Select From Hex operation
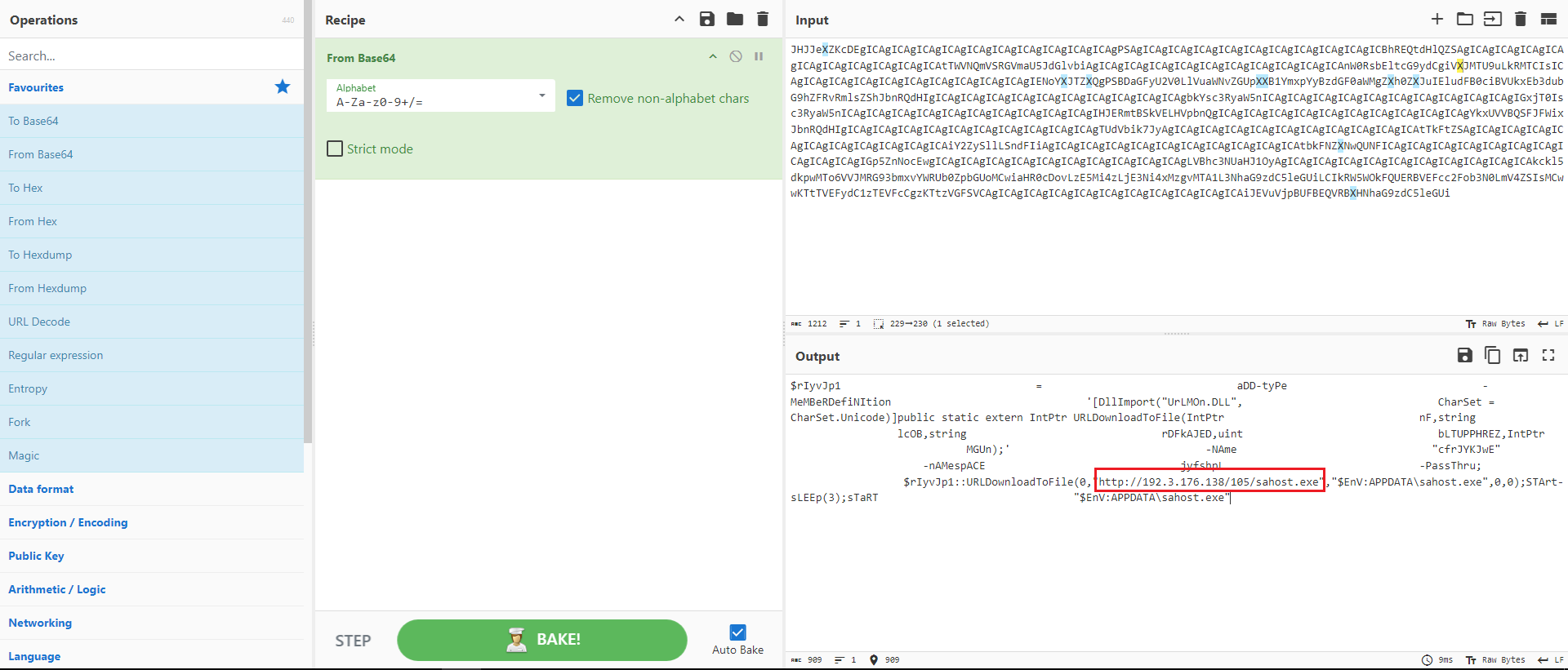Viewport: 1568px width, 670px height. (x=152, y=221)
